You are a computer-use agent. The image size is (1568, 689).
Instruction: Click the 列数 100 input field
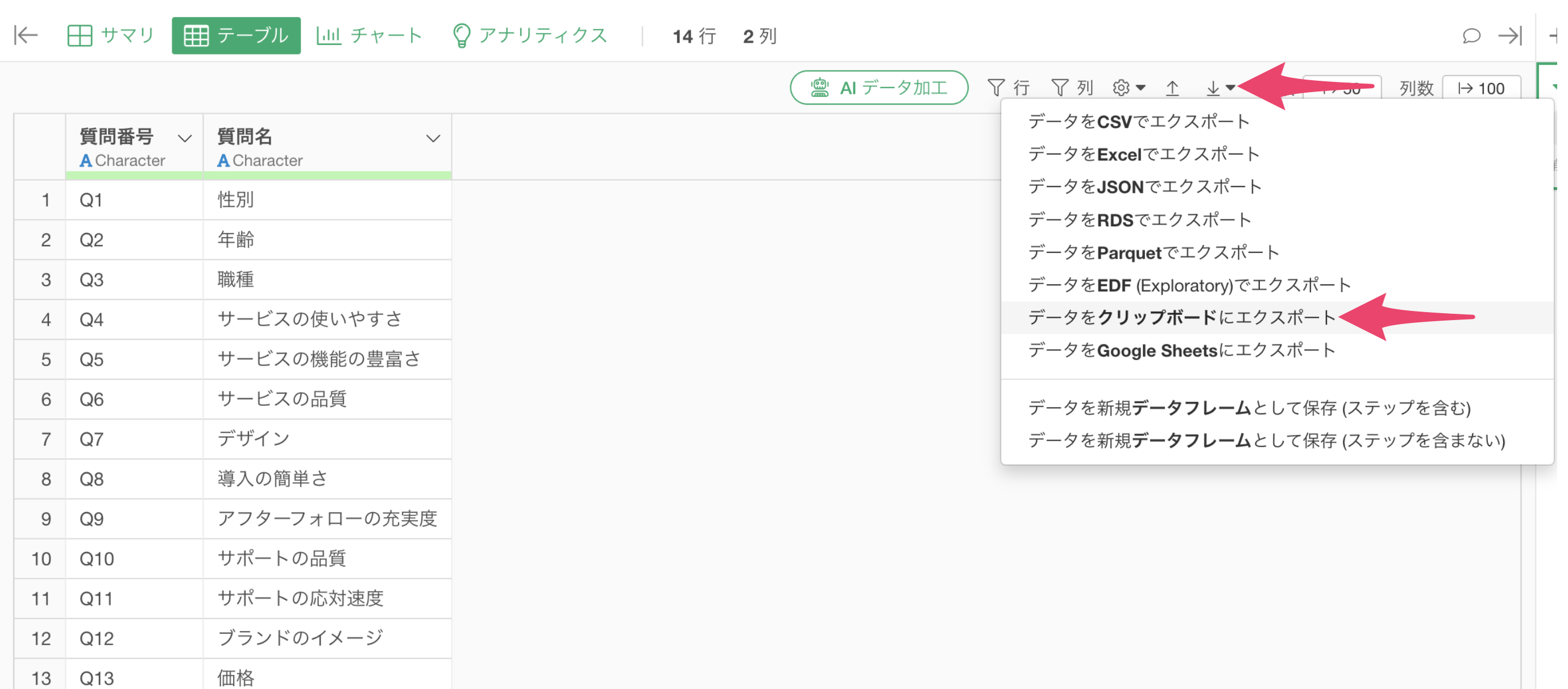click(x=1480, y=88)
